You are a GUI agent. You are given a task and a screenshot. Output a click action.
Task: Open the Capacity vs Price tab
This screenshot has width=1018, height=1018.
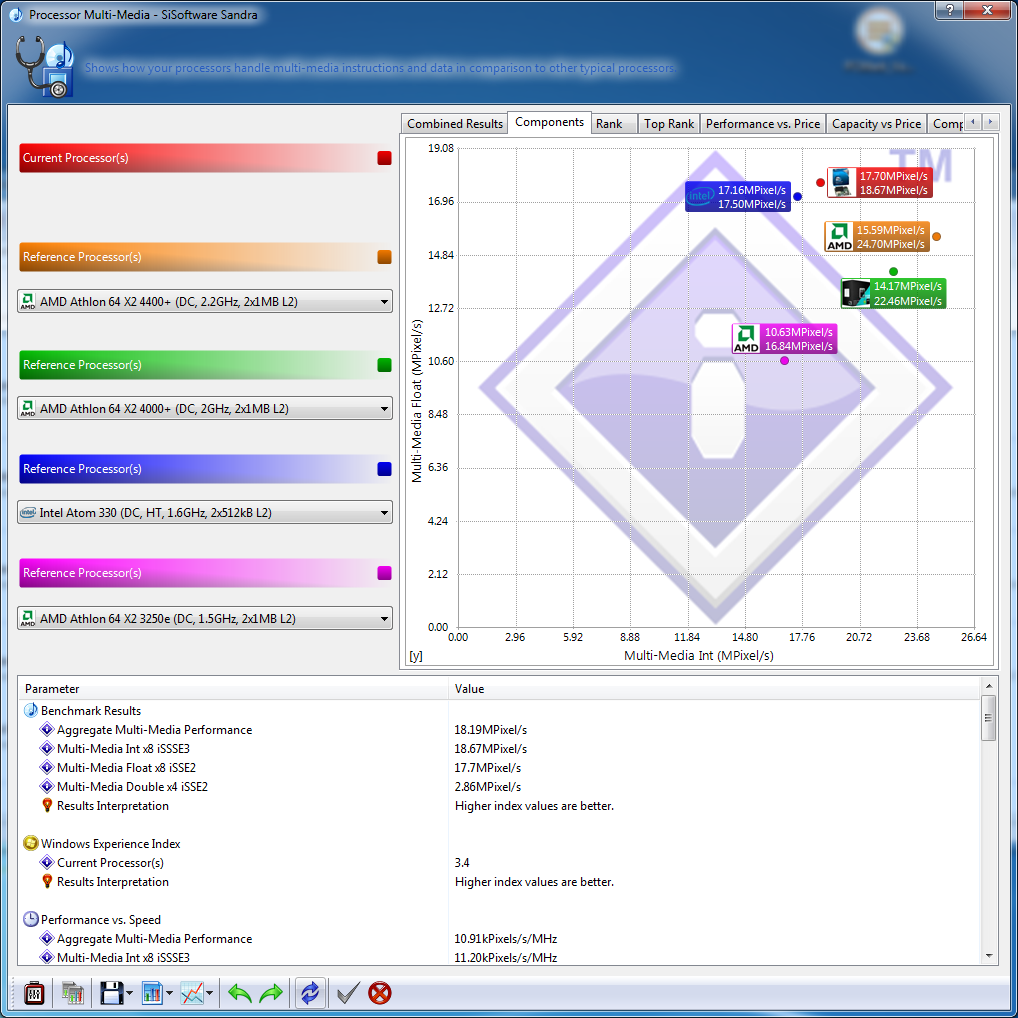click(x=876, y=123)
